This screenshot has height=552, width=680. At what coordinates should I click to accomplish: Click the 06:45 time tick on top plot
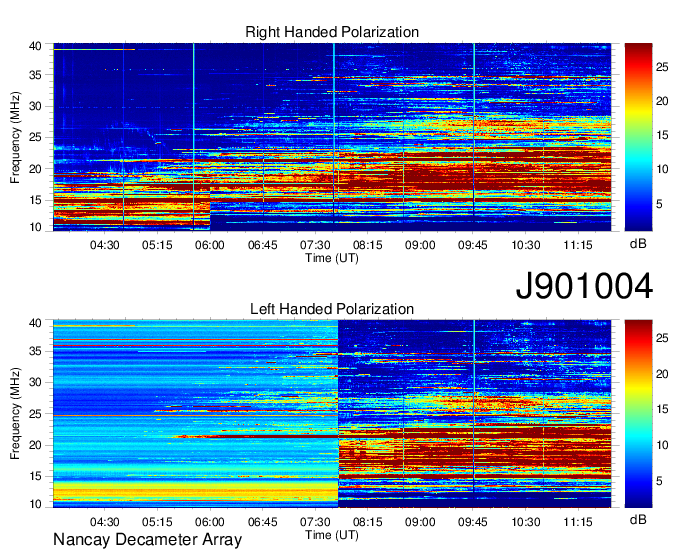(x=262, y=245)
